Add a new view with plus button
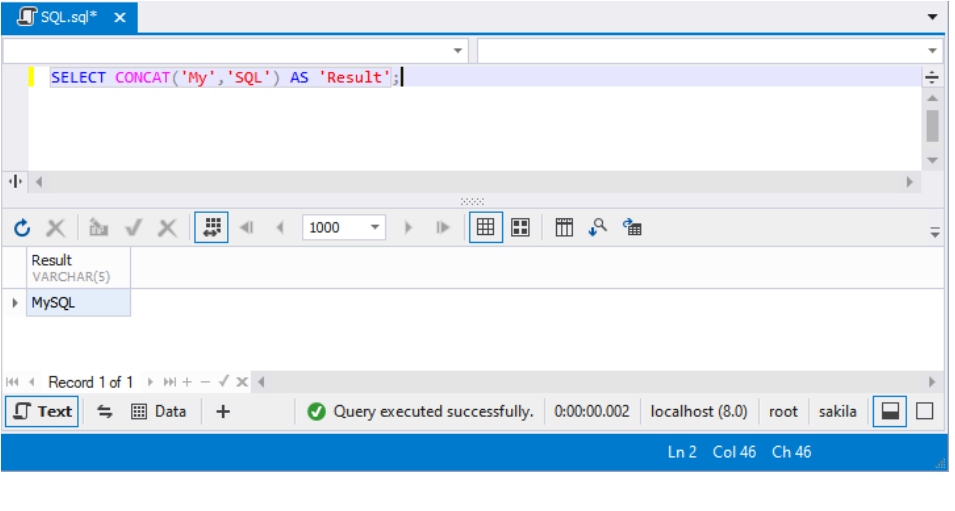This screenshot has height=511, width=955. (223, 412)
